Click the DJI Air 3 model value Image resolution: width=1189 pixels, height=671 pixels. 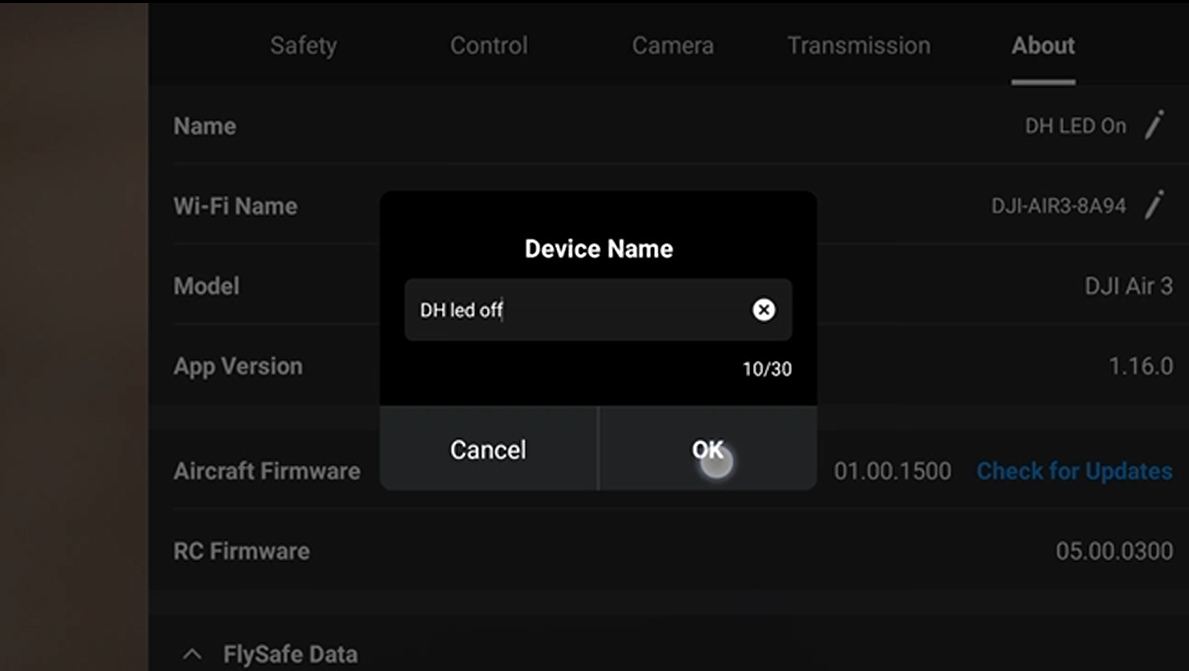pos(1128,286)
